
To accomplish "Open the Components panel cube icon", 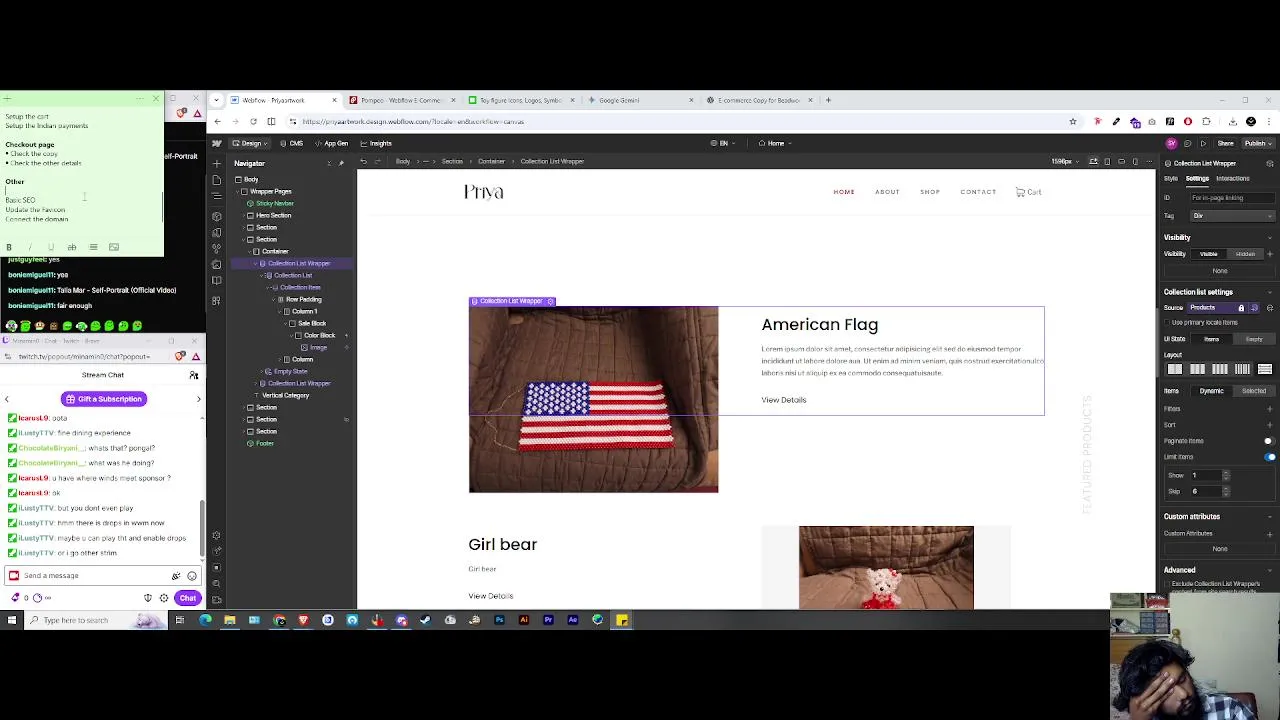I will tap(217, 216).
